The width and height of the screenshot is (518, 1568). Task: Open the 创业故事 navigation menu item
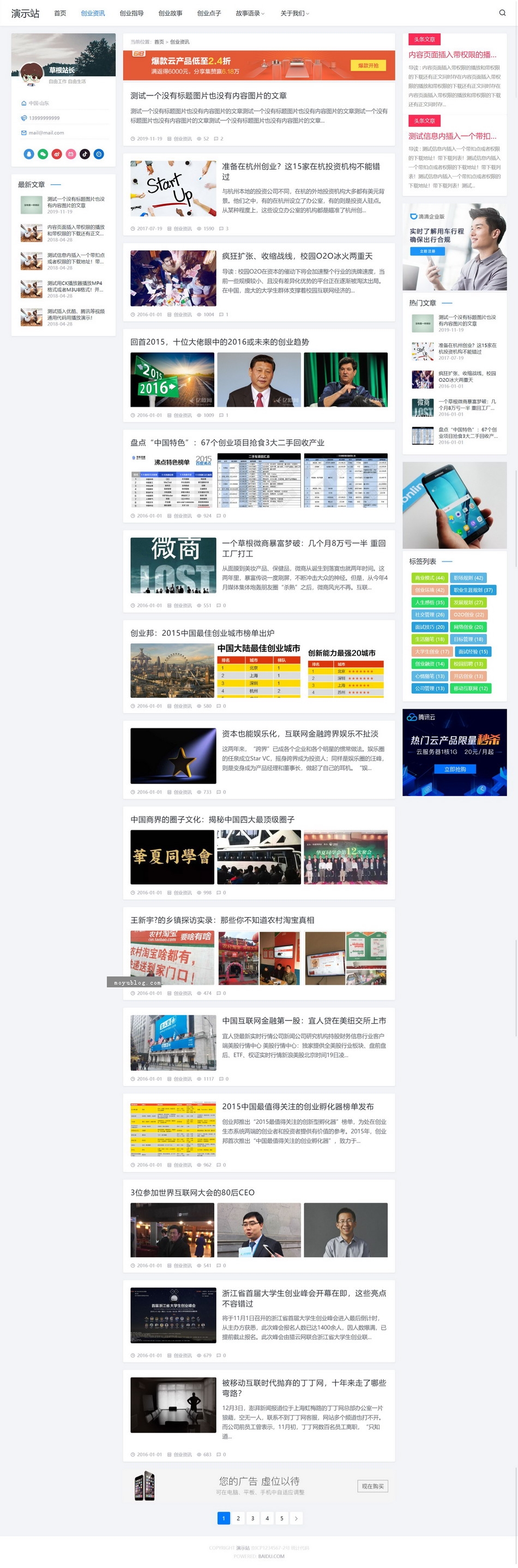click(171, 14)
